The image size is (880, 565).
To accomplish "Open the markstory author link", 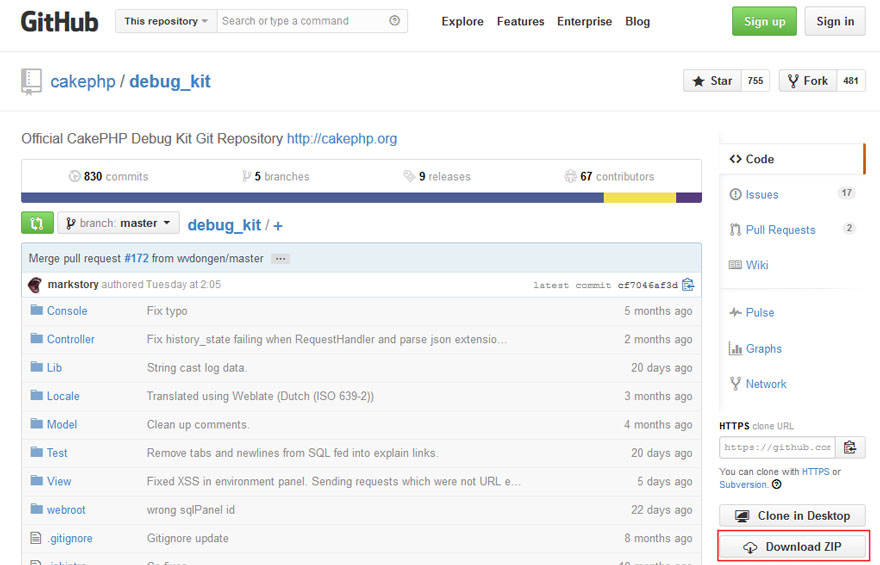I will pos(73,284).
